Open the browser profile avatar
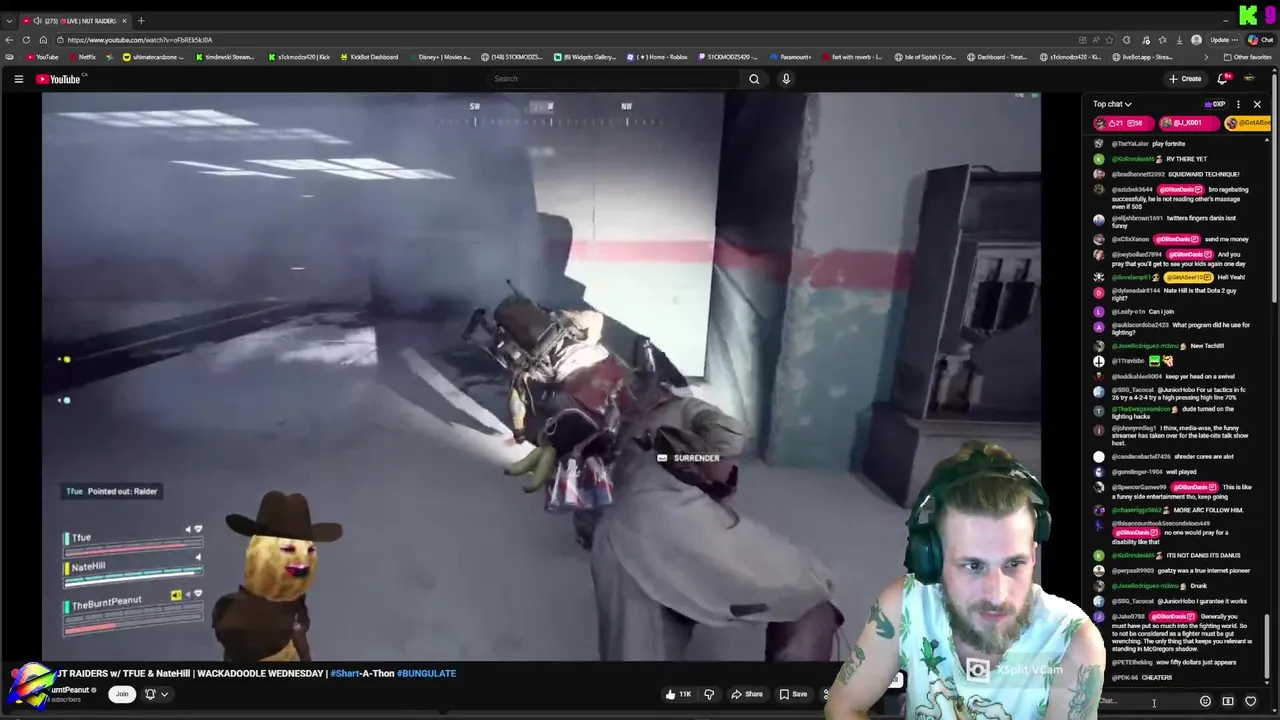The image size is (1280, 720). (x=1197, y=40)
